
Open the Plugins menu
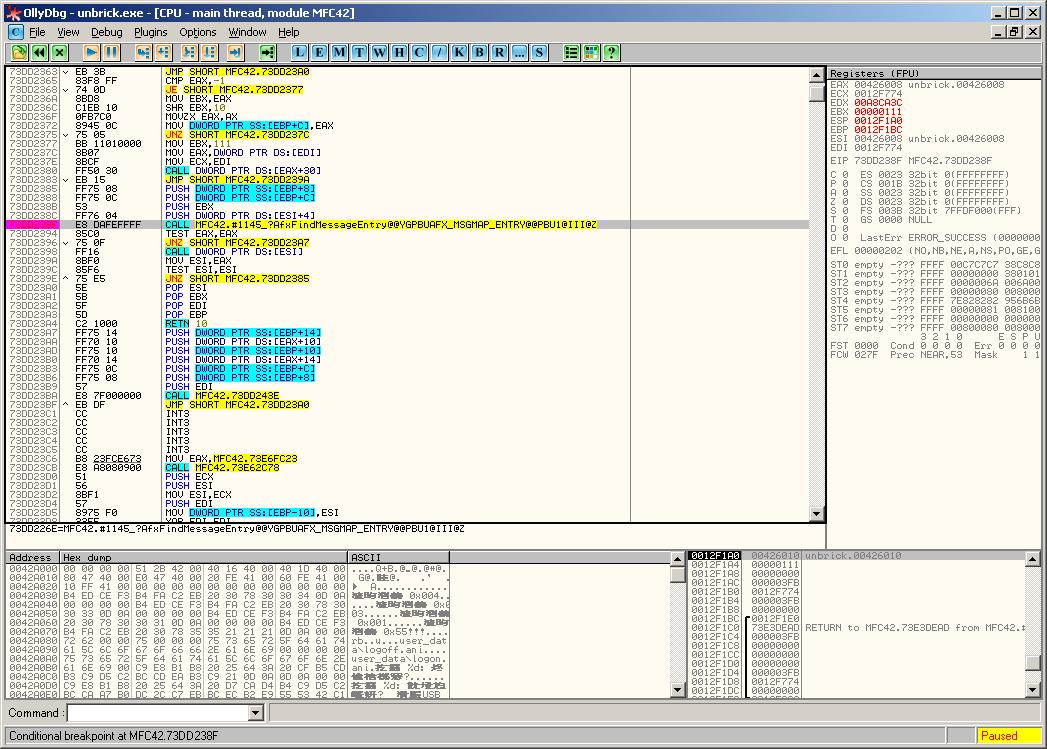(151, 32)
